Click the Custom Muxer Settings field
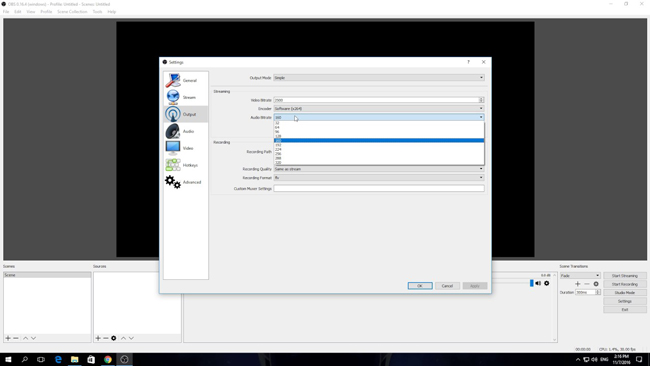The height and width of the screenshot is (366, 650). 378,189
